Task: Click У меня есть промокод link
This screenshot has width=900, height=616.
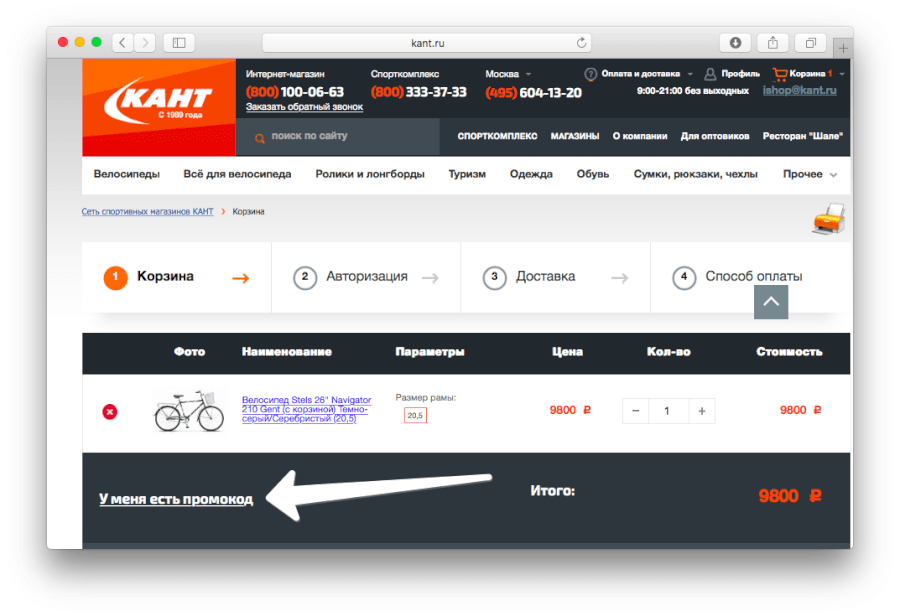Action: point(176,498)
